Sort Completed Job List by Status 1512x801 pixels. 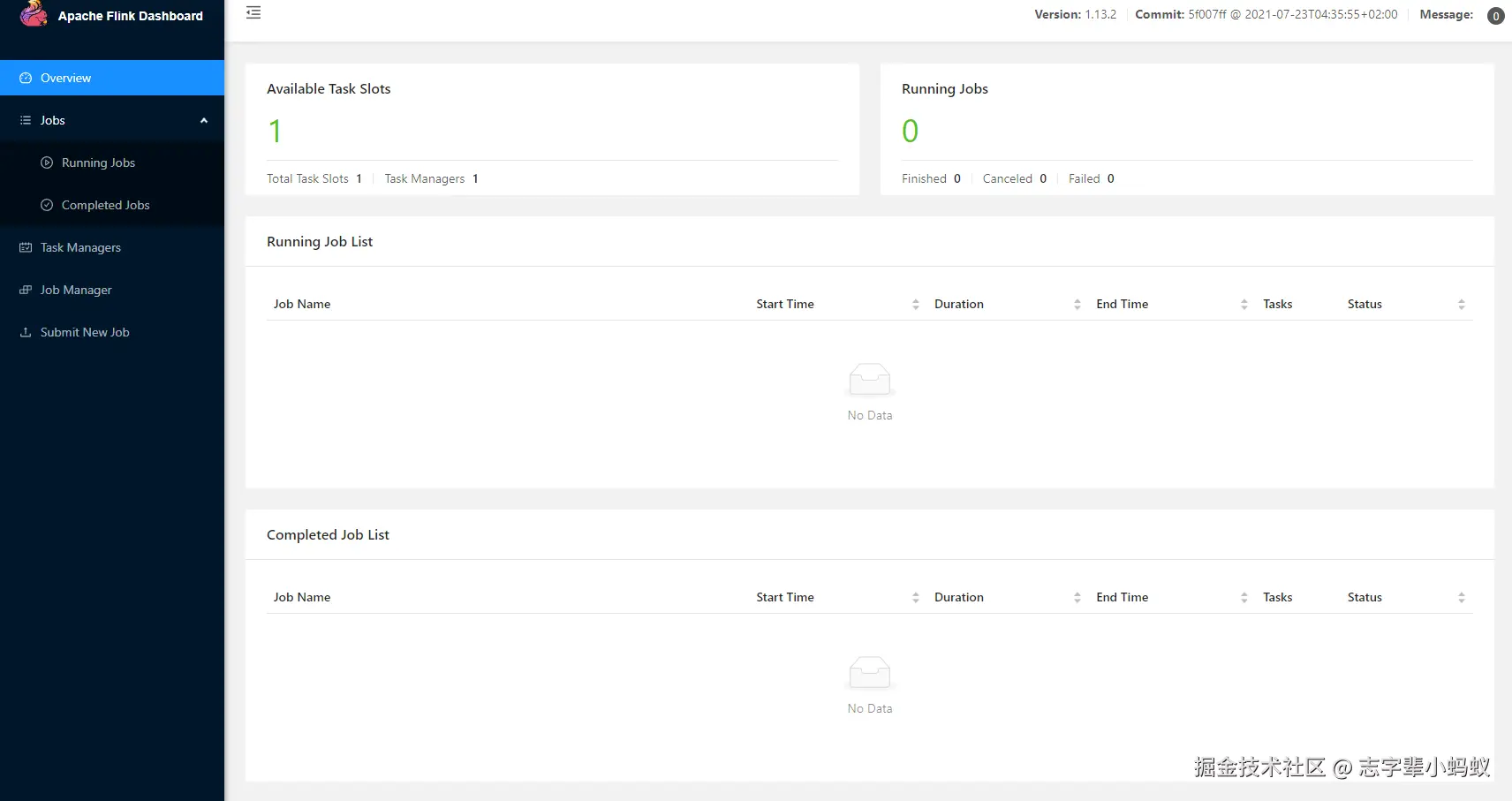click(x=1461, y=597)
